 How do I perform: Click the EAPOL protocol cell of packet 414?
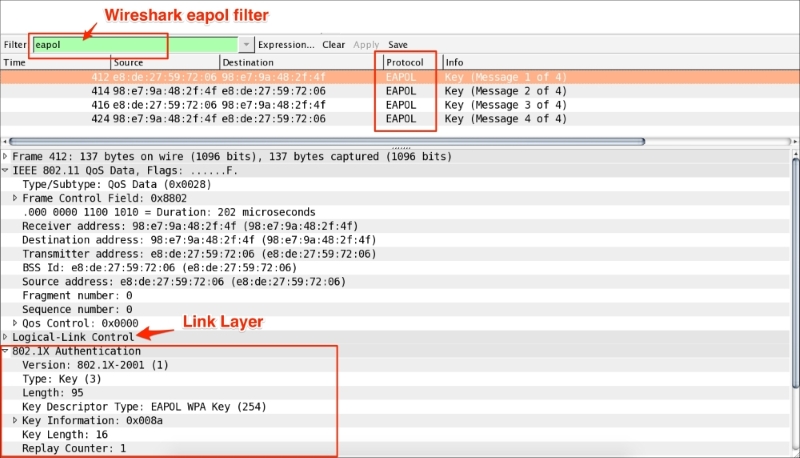401,91
